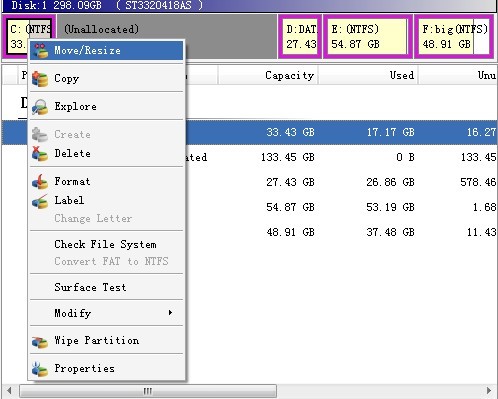Click the horizontal scrollbar left arrow

9,390
